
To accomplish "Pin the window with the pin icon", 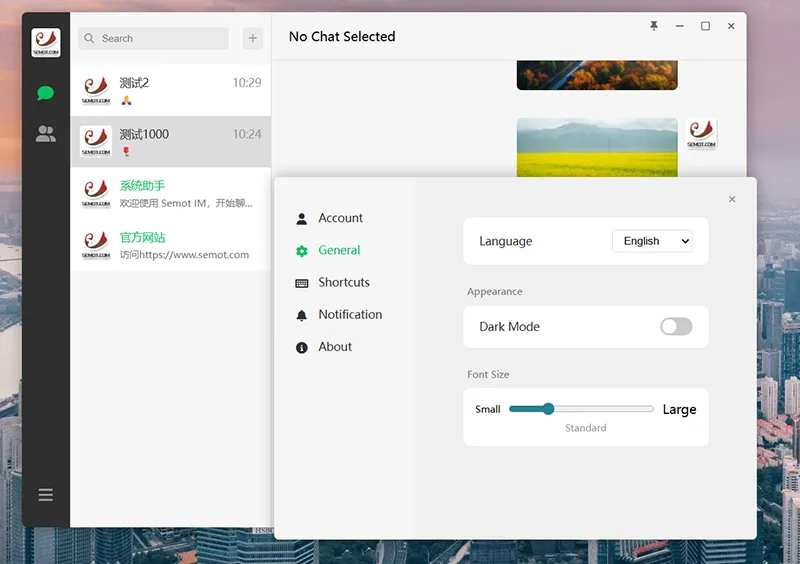I will click(654, 26).
